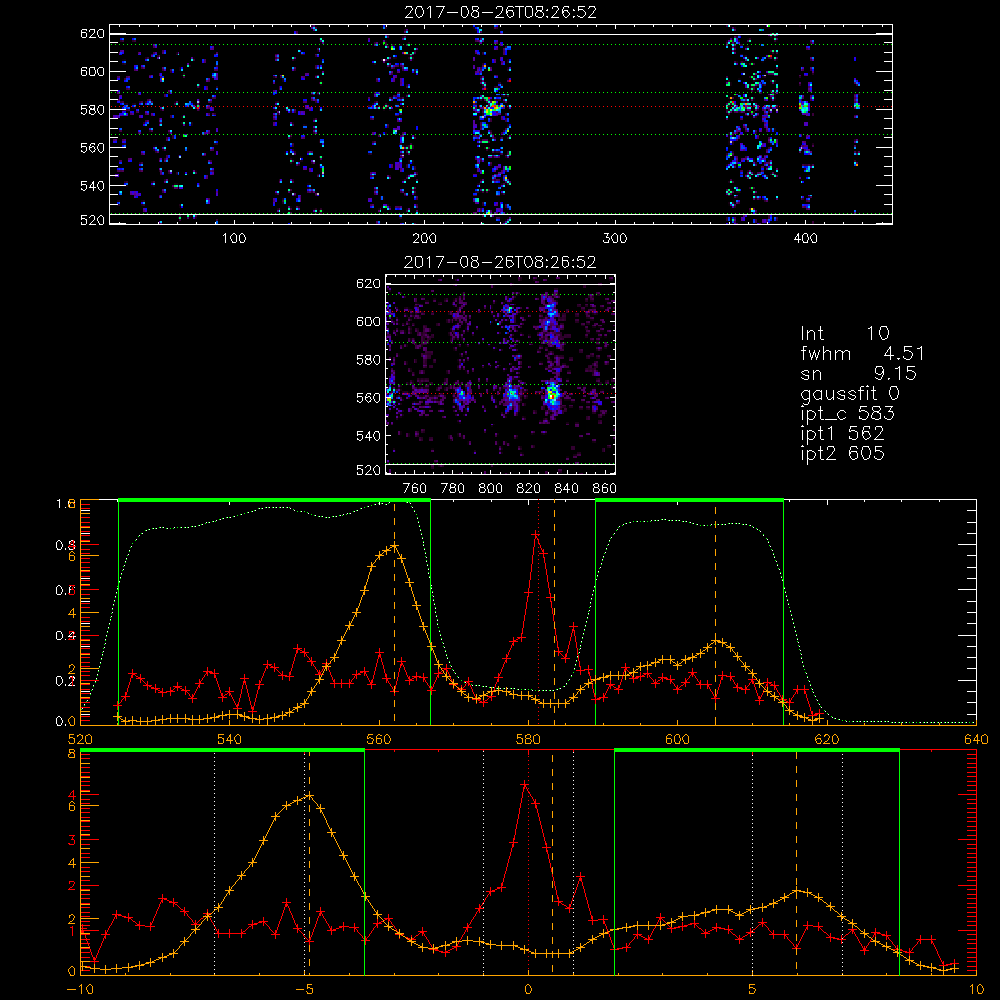
Task: Click x-axis label 840 under middle image
Action: click(x=566, y=489)
